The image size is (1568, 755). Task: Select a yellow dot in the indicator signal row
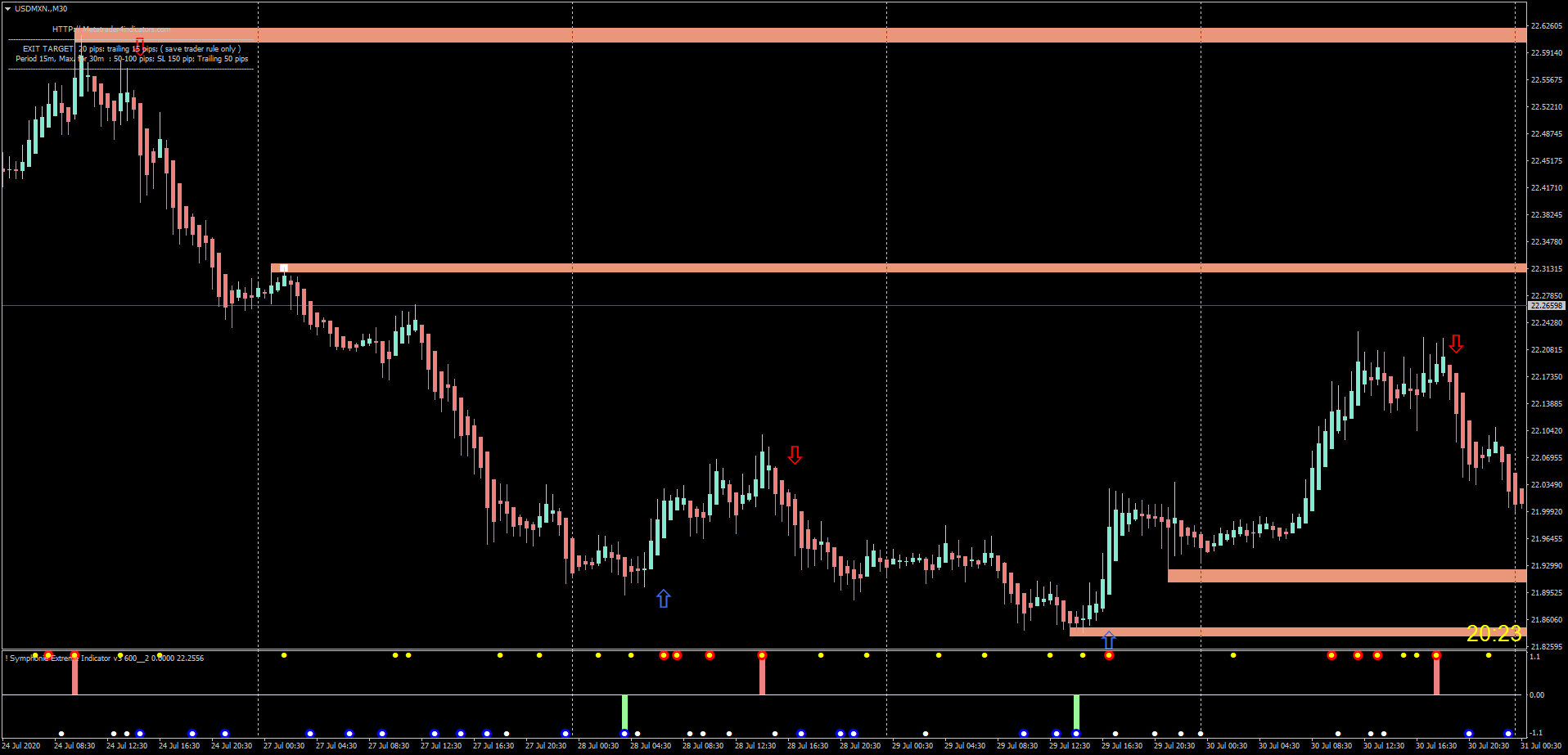284,655
